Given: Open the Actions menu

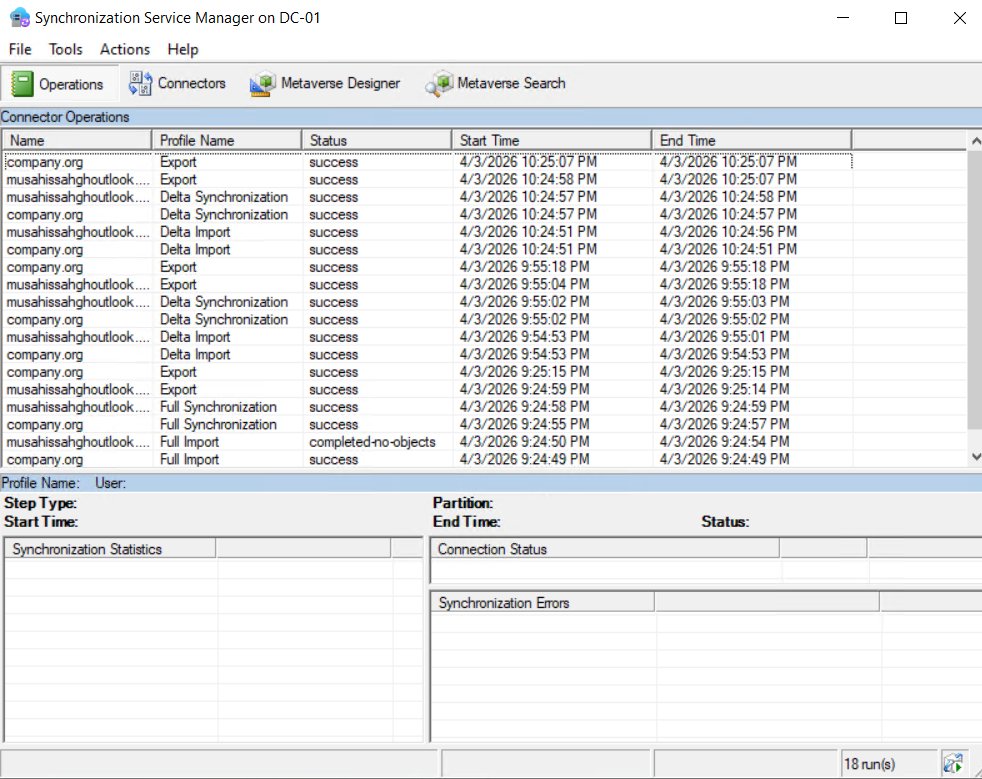Looking at the screenshot, I should 125,49.
